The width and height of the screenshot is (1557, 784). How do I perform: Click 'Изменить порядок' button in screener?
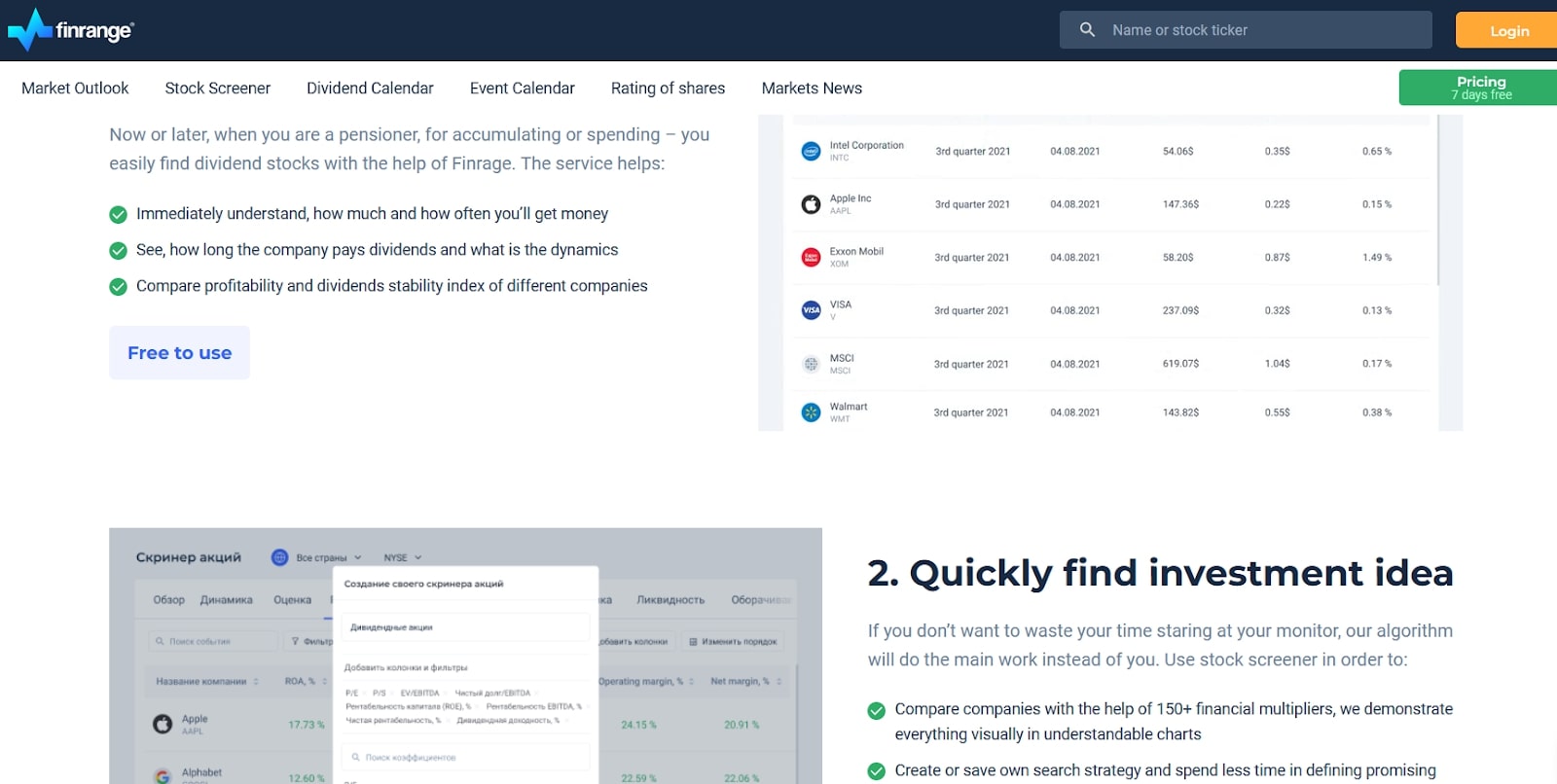pyautogui.click(x=733, y=641)
